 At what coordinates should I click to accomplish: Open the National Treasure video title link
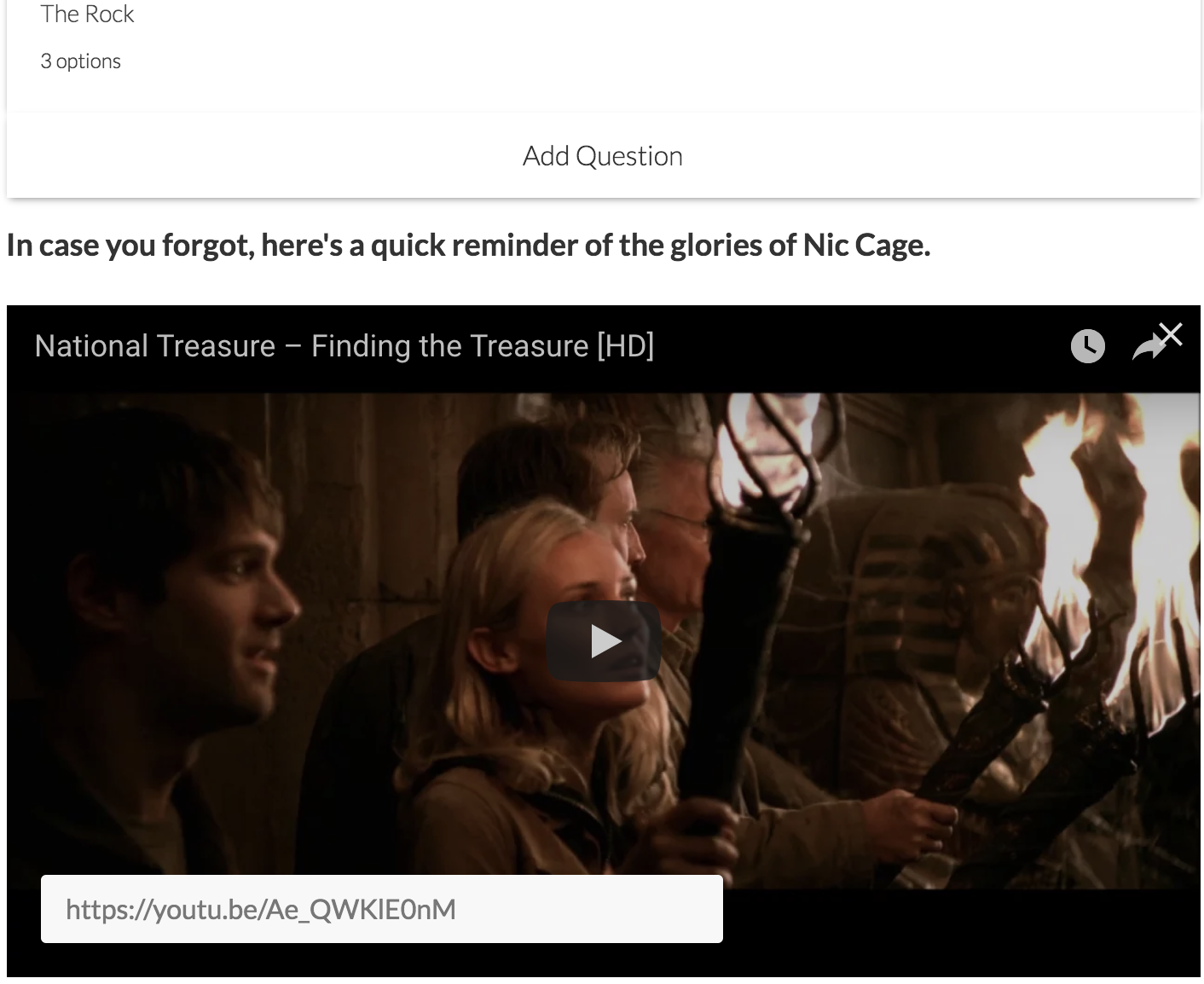[x=344, y=346]
